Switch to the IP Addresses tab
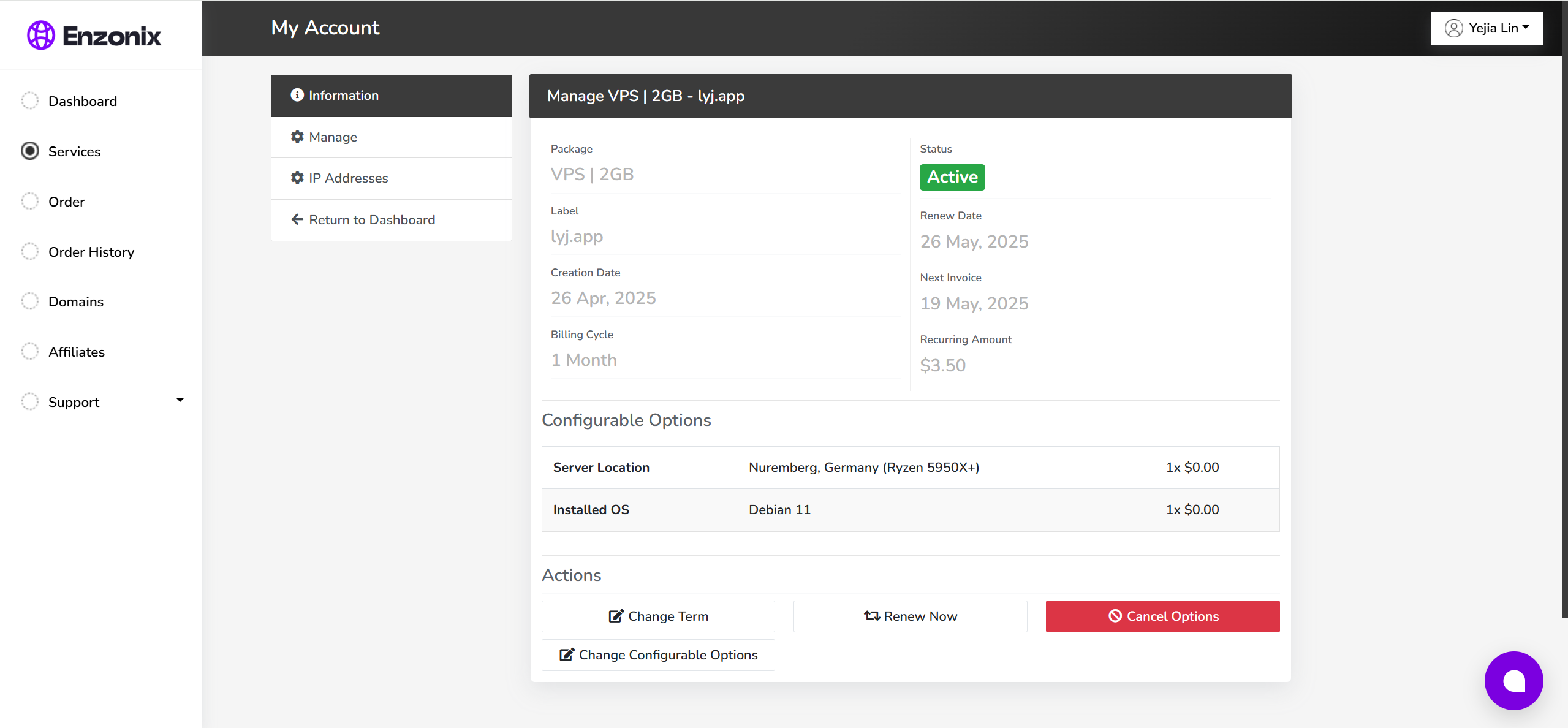1568x728 pixels. pyautogui.click(x=391, y=178)
